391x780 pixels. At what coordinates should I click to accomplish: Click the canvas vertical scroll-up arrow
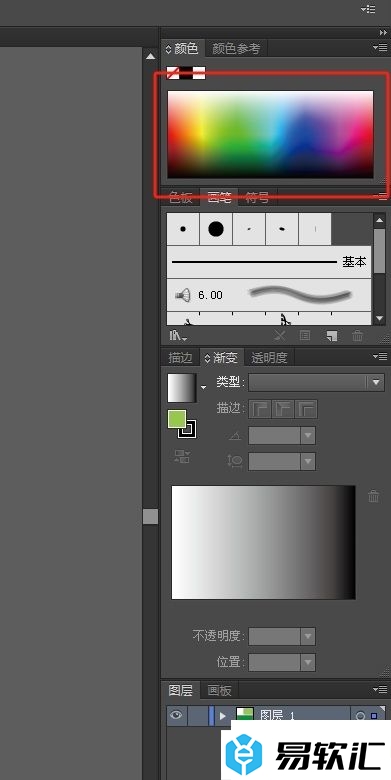click(x=151, y=56)
